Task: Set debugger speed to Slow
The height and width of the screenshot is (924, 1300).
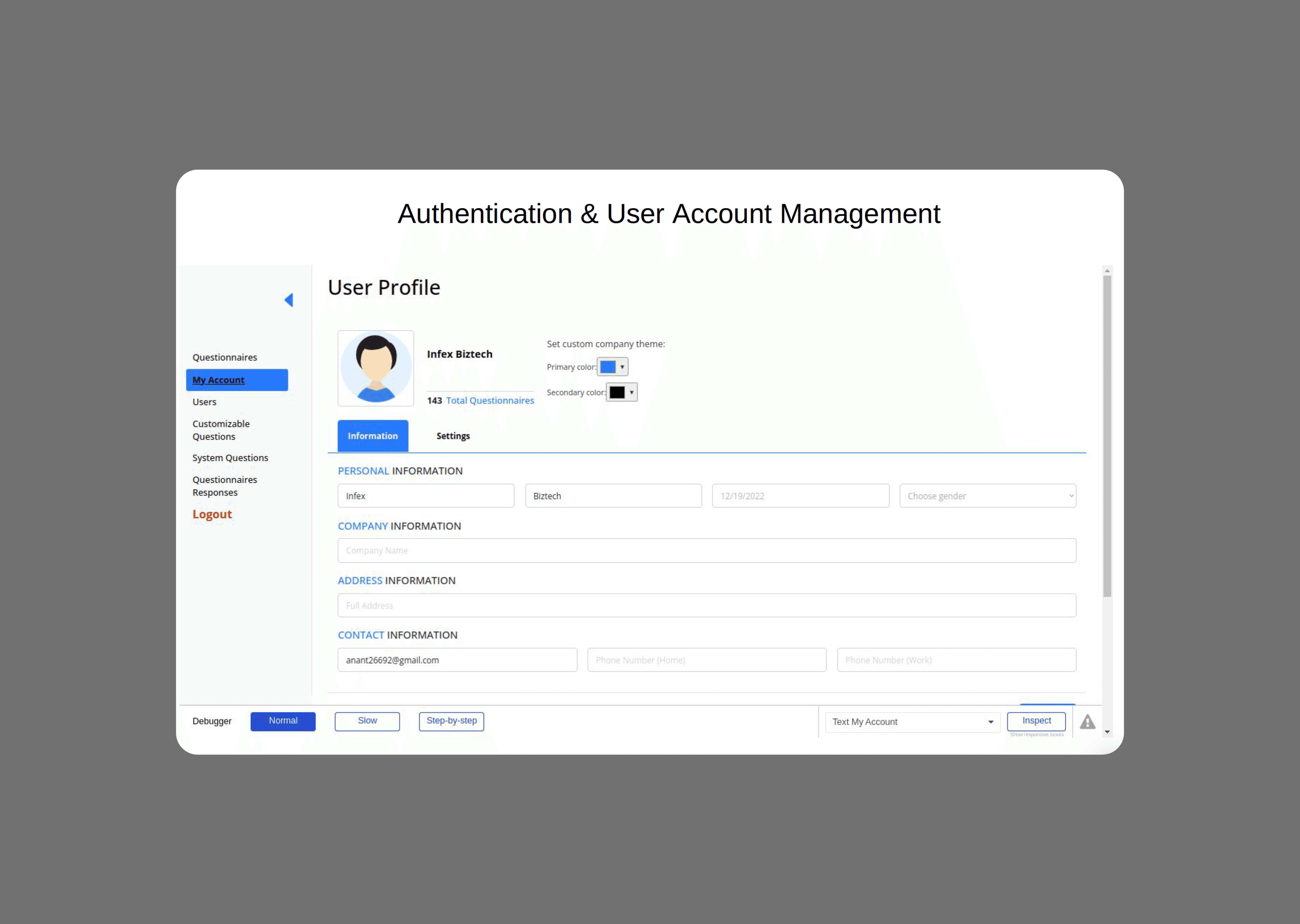Action: click(367, 721)
